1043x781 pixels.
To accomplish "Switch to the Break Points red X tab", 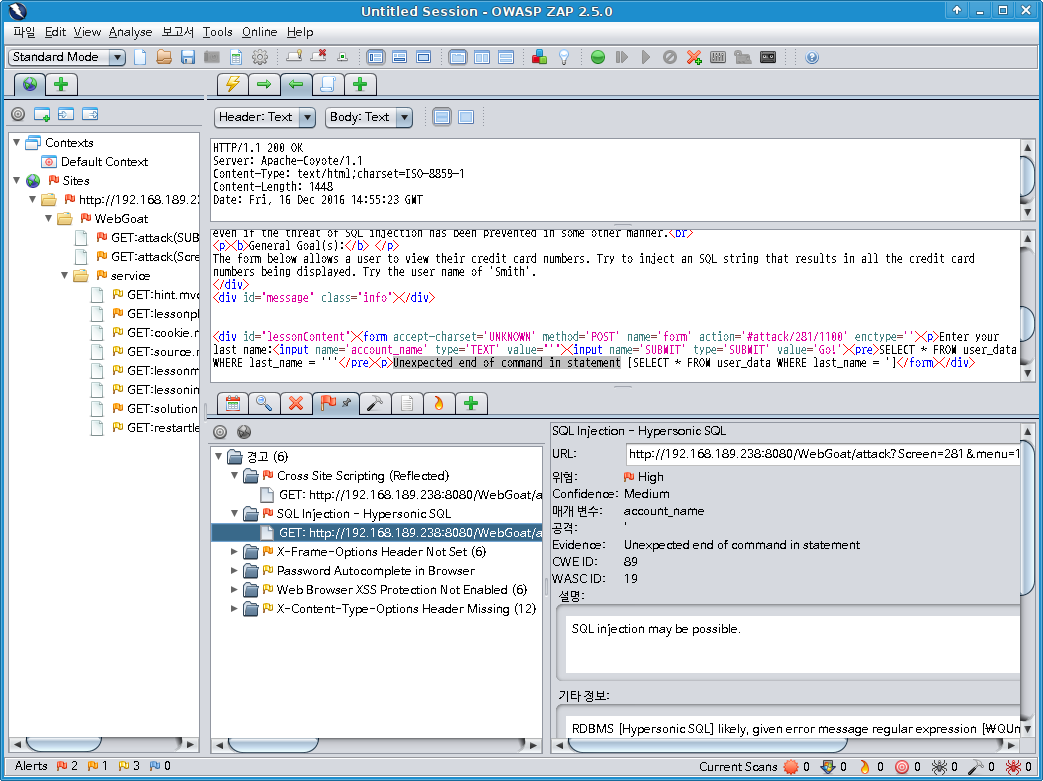I will 296,403.
